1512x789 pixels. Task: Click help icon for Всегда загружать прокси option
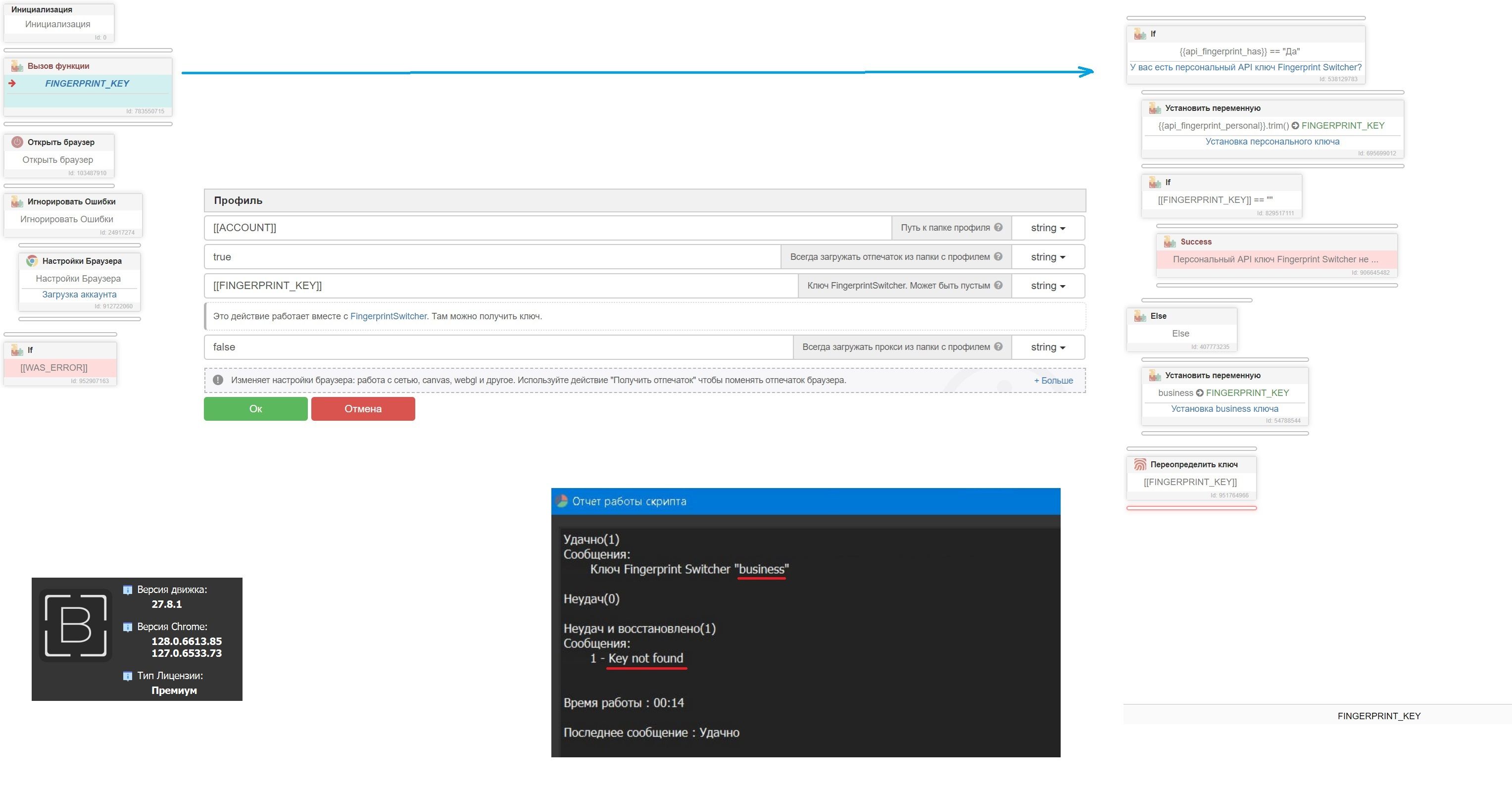tap(998, 346)
